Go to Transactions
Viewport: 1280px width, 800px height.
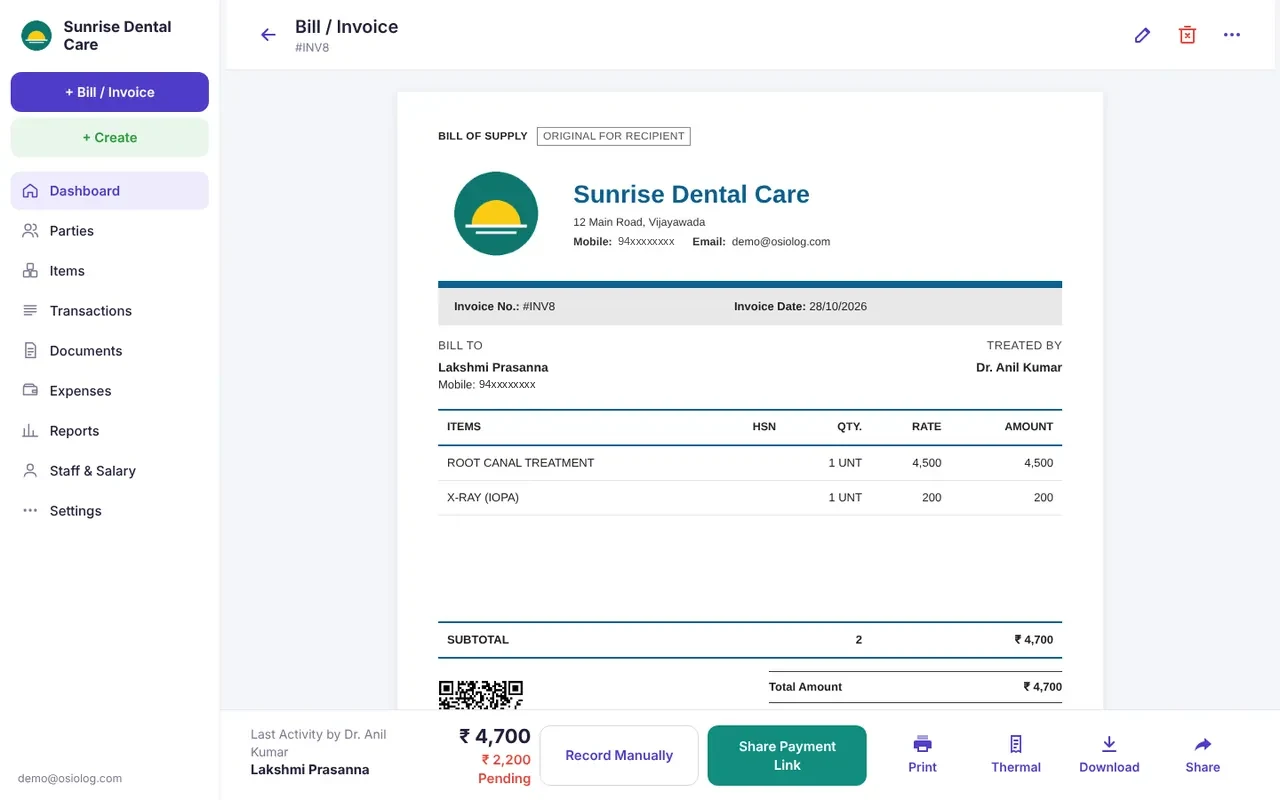click(110, 311)
